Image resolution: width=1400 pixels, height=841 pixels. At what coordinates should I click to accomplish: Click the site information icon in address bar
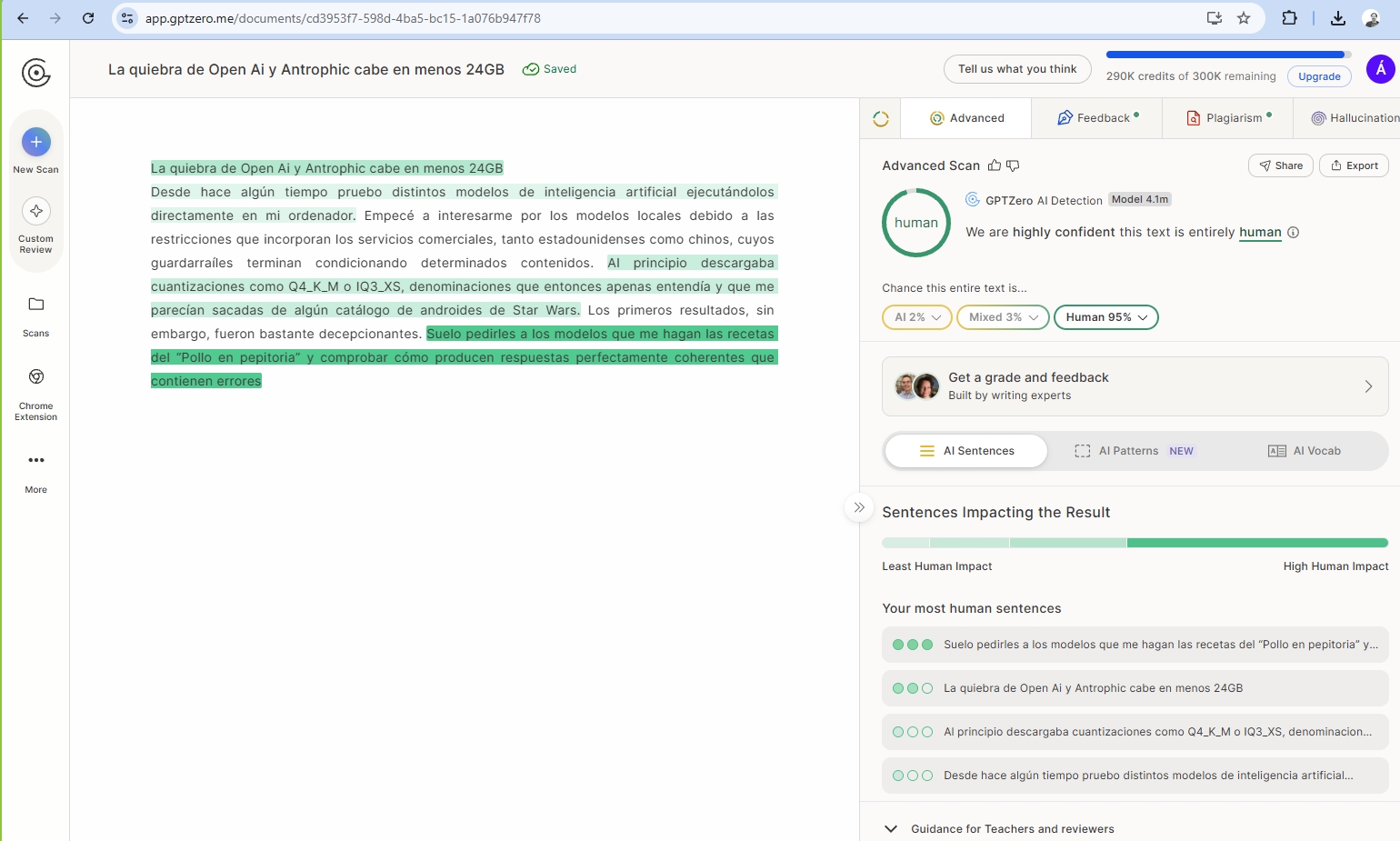[x=127, y=18]
